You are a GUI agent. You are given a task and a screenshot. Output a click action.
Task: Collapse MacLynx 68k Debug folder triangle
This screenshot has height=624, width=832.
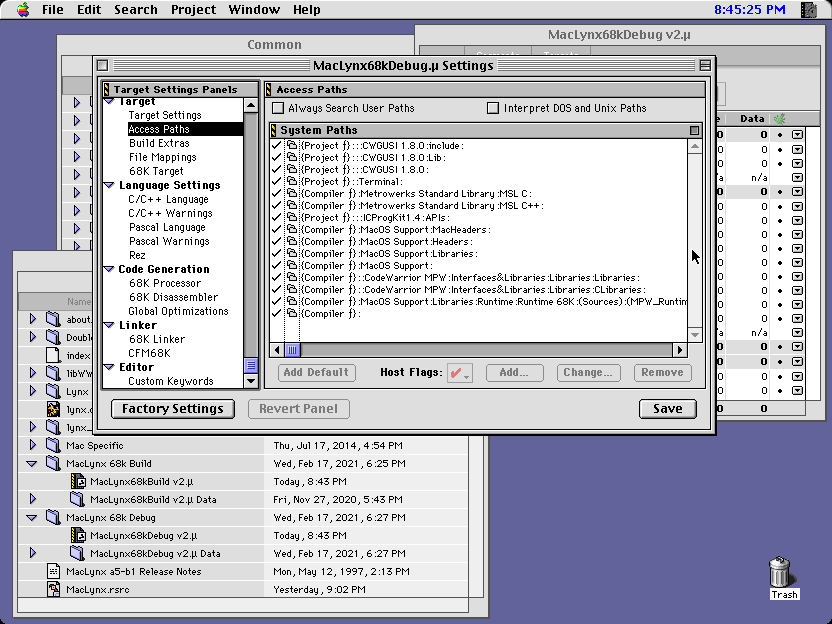point(32,518)
